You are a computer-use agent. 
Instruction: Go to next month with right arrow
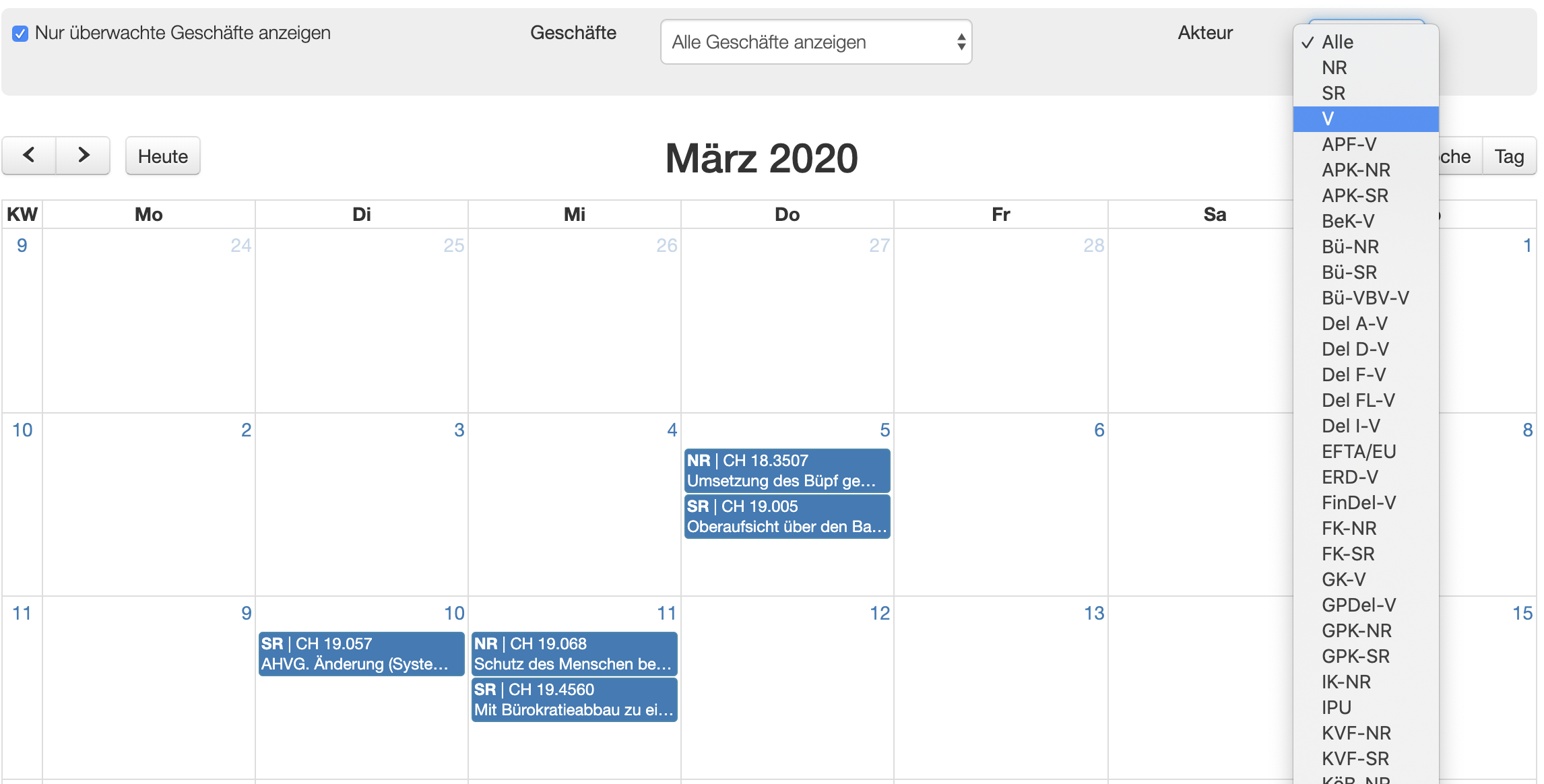tap(83, 156)
